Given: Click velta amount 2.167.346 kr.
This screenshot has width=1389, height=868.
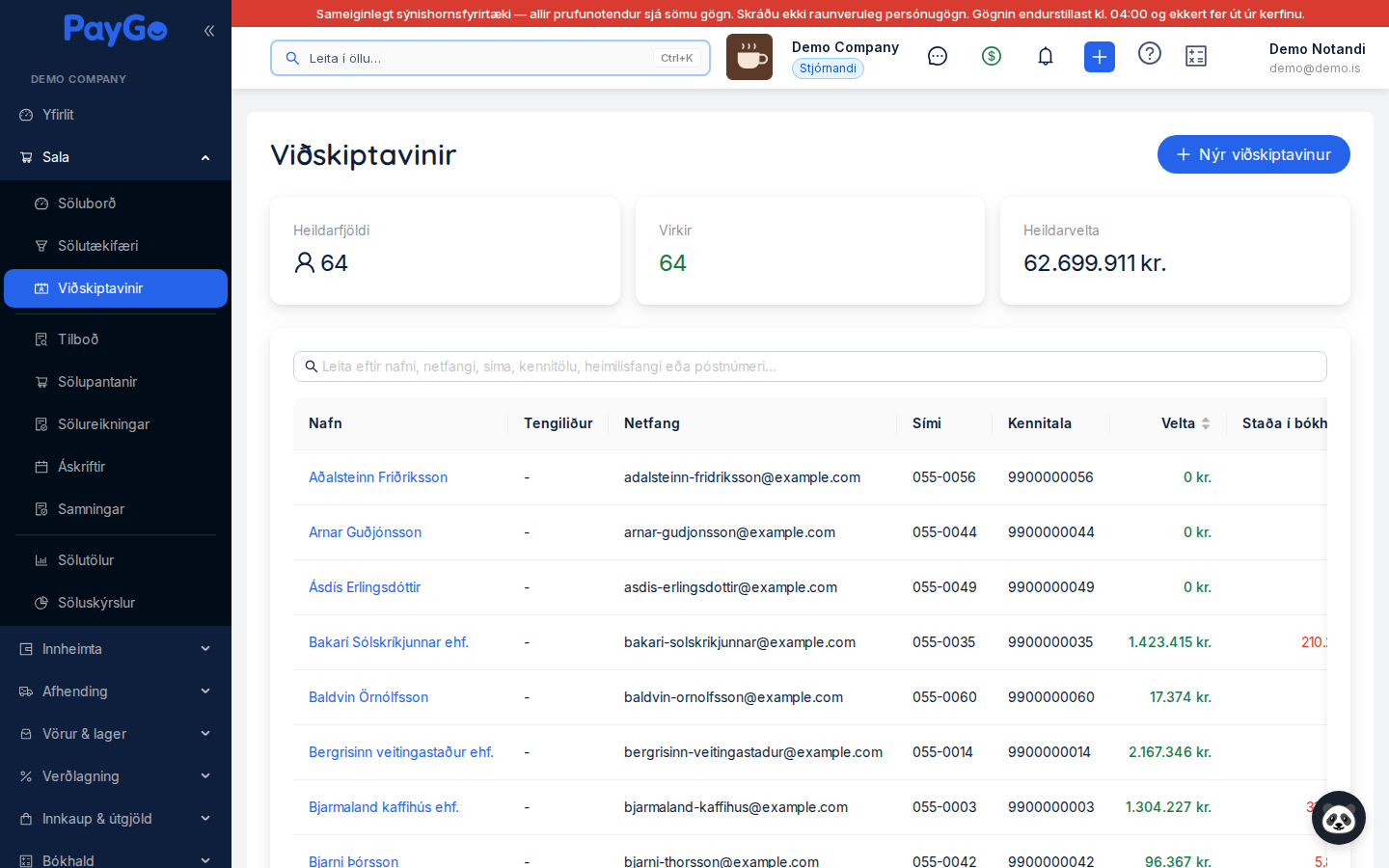Looking at the screenshot, I should coord(1170,752).
